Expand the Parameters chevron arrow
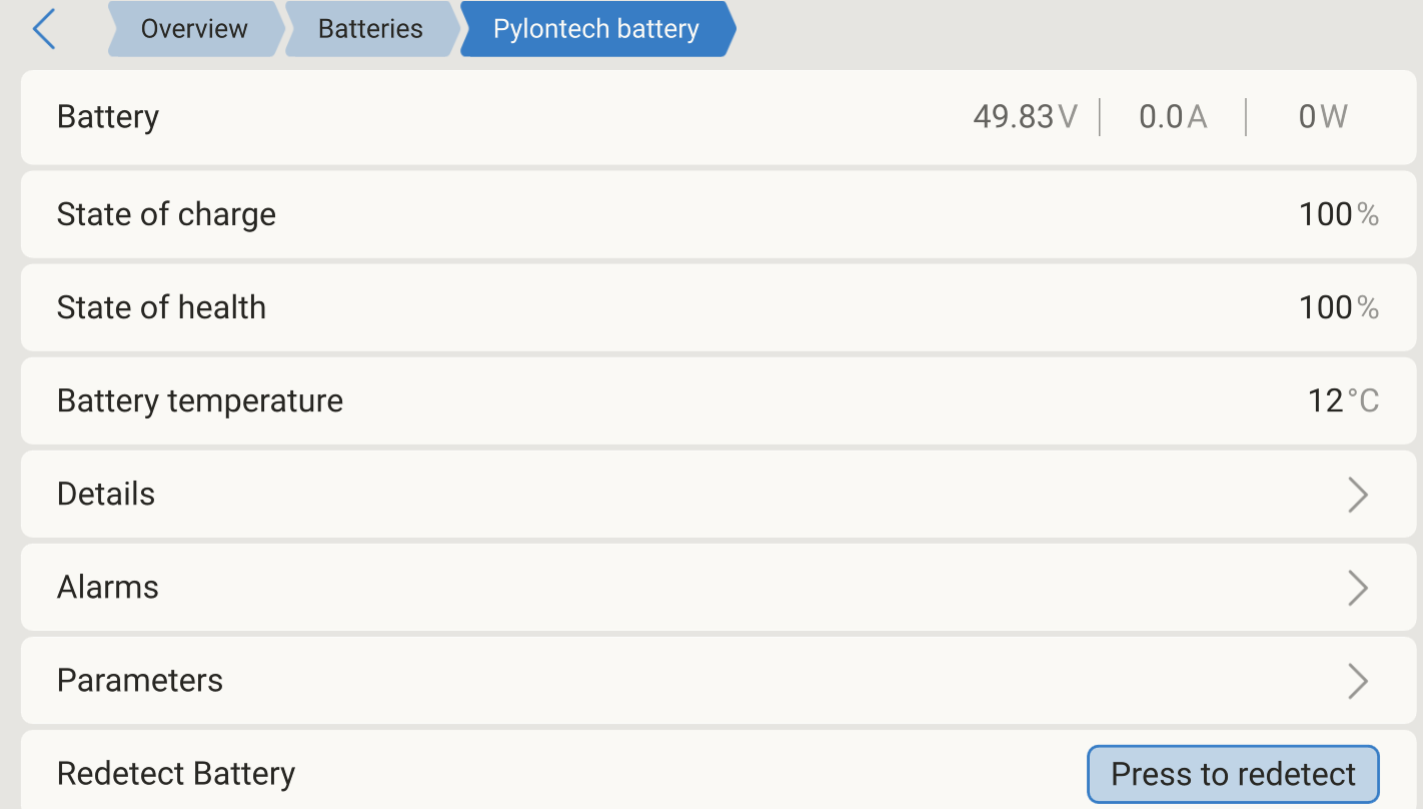Viewport: 1423px width, 809px height. coord(1357,681)
